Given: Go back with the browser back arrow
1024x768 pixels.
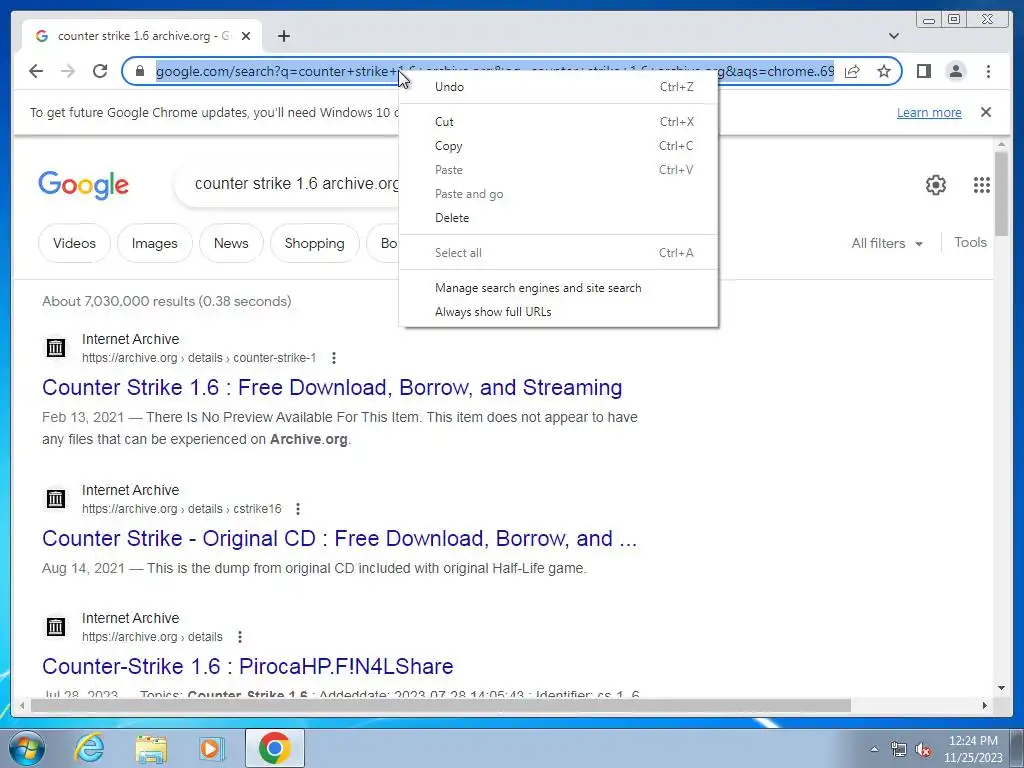Looking at the screenshot, I should pos(36,71).
